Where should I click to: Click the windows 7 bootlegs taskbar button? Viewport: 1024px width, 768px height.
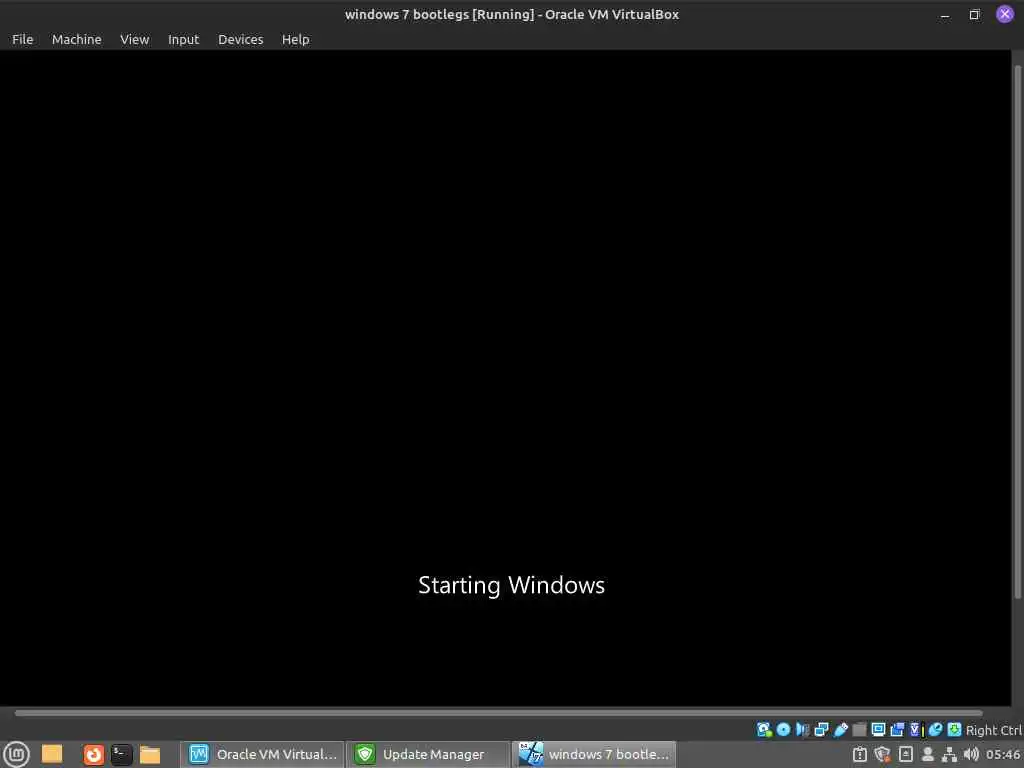point(594,754)
